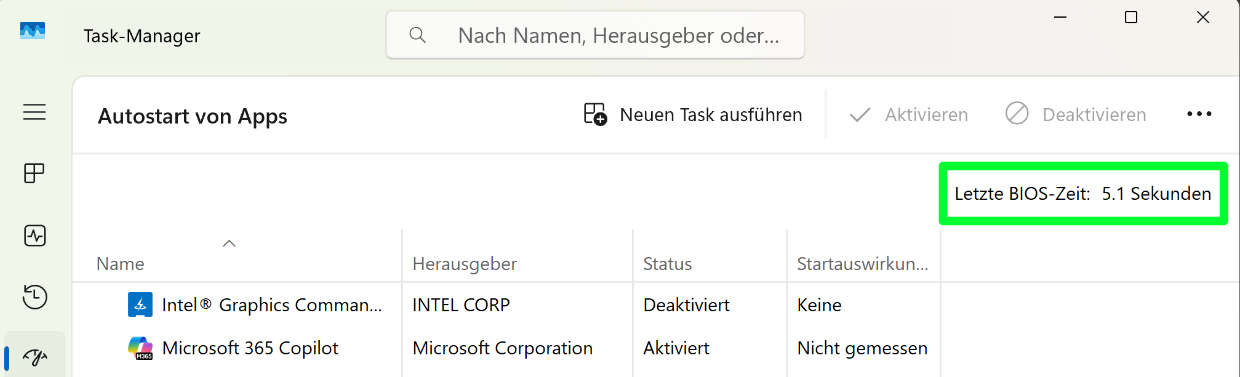Focus the Nach Namen, Herausgeber search field
The width and height of the screenshot is (1240, 377).
click(595, 35)
